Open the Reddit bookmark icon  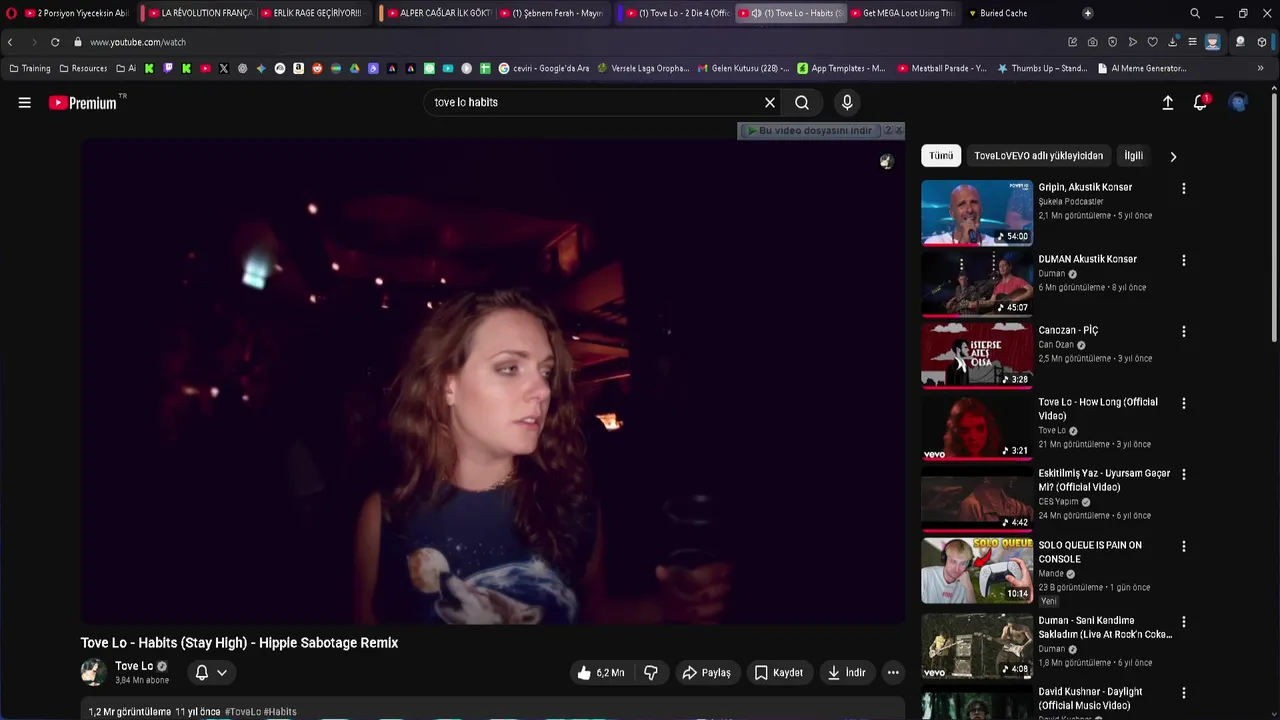click(x=317, y=68)
